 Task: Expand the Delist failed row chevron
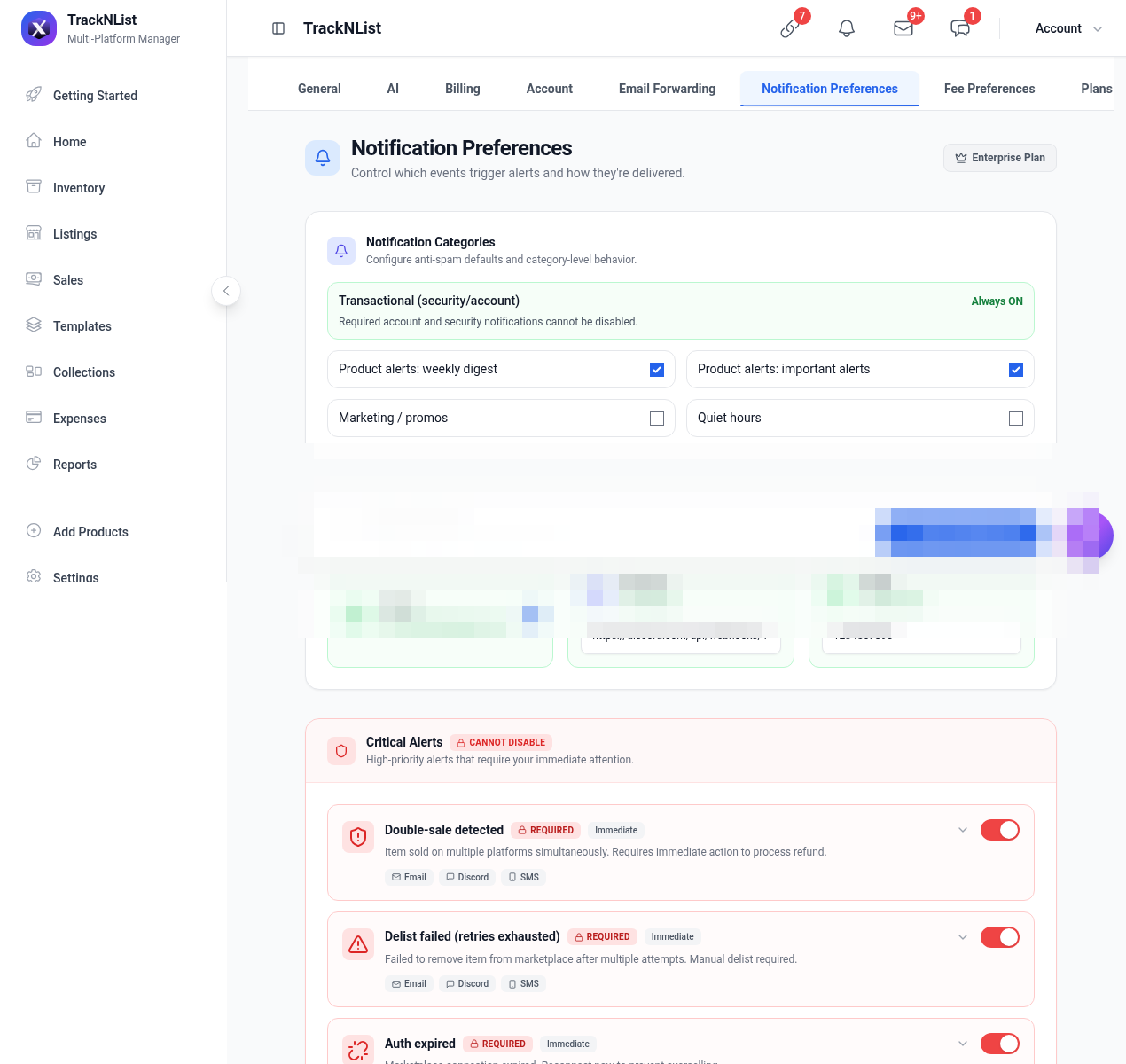[x=963, y=937]
